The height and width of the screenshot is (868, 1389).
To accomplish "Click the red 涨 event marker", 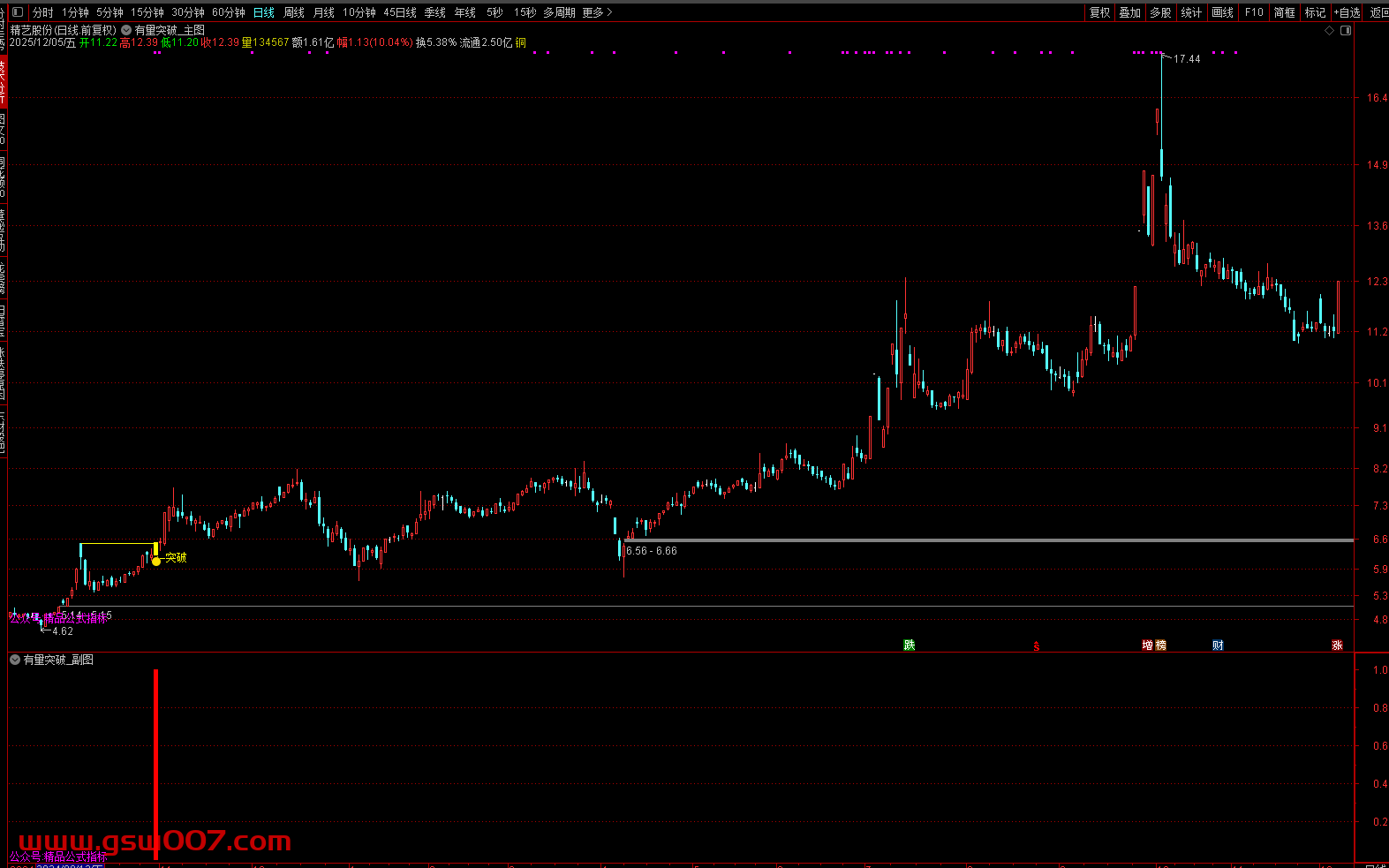I will click(x=1337, y=645).
